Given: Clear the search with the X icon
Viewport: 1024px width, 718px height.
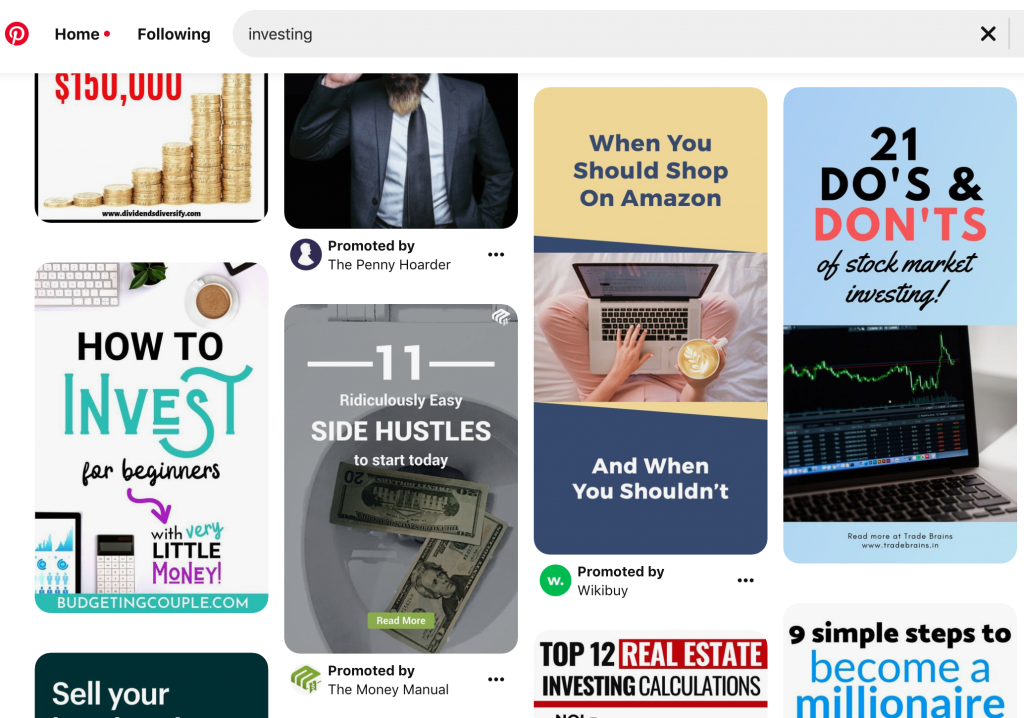Looking at the screenshot, I should pos(987,34).
